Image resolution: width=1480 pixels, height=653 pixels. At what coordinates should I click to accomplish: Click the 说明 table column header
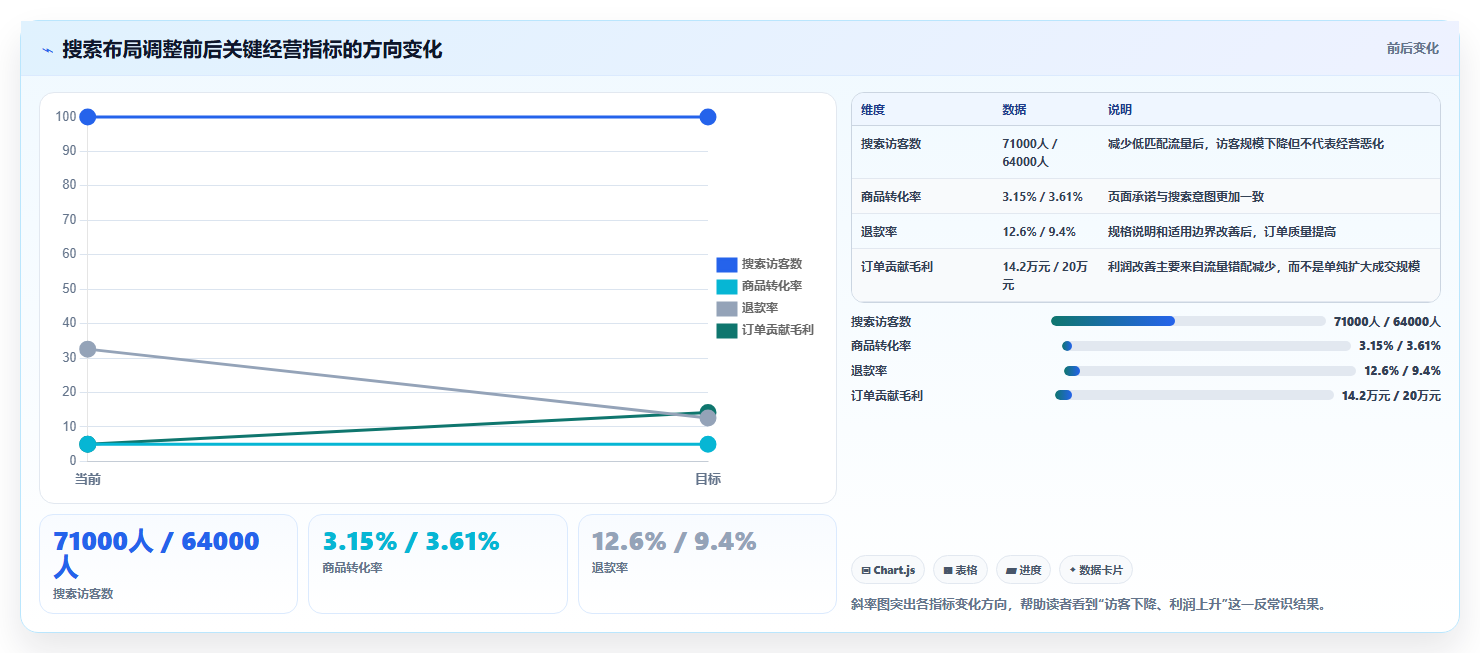point(1120,110)
